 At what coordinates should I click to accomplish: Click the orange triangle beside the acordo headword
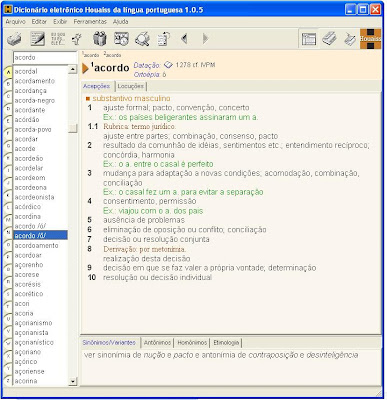[85, 68]
